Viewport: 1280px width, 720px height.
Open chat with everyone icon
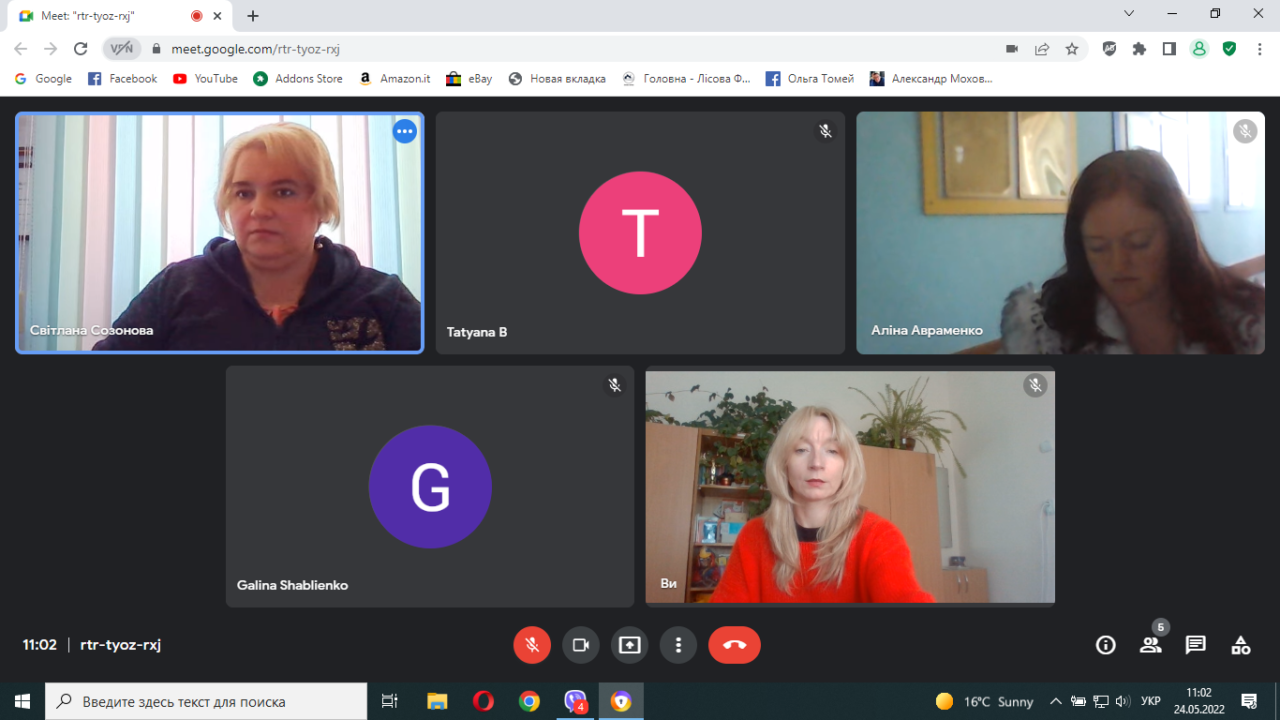(1195, 645)
